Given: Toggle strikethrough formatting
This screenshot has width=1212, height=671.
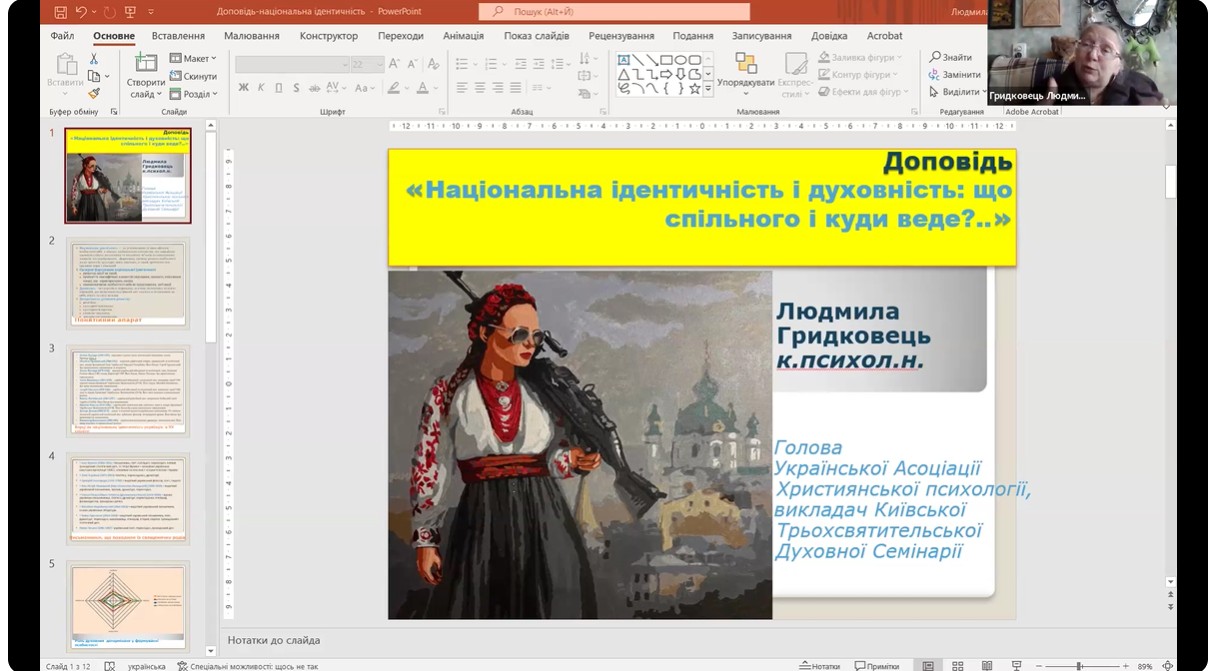Looking at the screenshot, I should (x=315, y=88).
